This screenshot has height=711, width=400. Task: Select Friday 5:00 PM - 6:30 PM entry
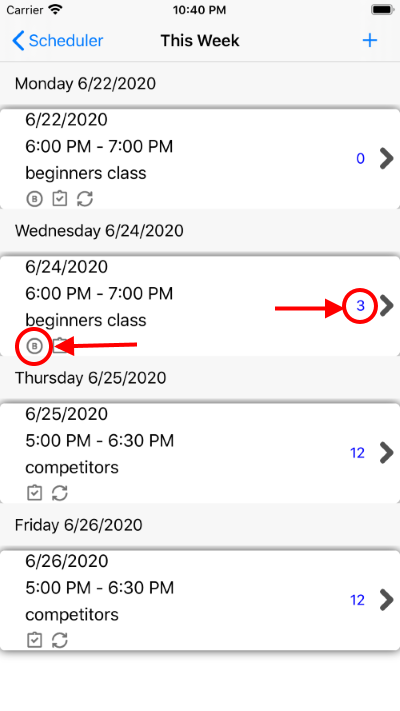pos(100,588)
